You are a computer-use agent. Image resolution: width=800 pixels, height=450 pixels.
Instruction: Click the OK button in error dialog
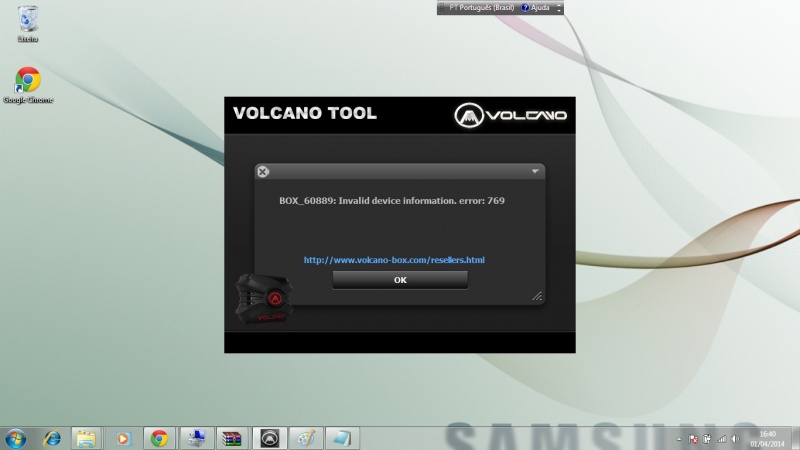coord(400,280)
